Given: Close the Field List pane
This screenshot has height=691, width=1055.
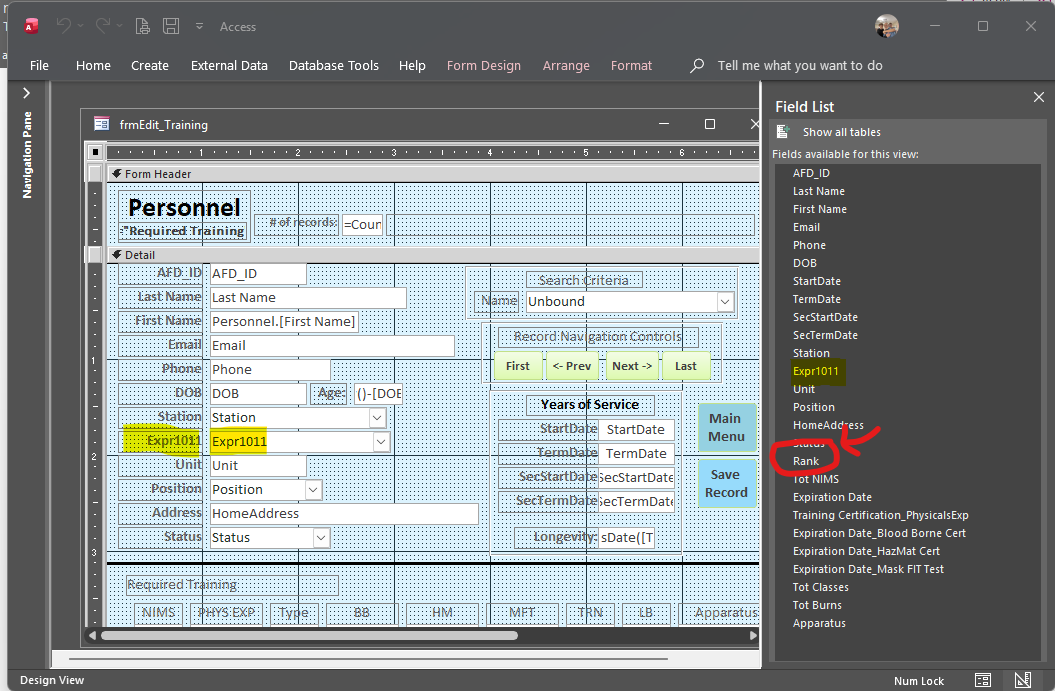Looking at the screenshot, I should click(x=1038, y=97).
